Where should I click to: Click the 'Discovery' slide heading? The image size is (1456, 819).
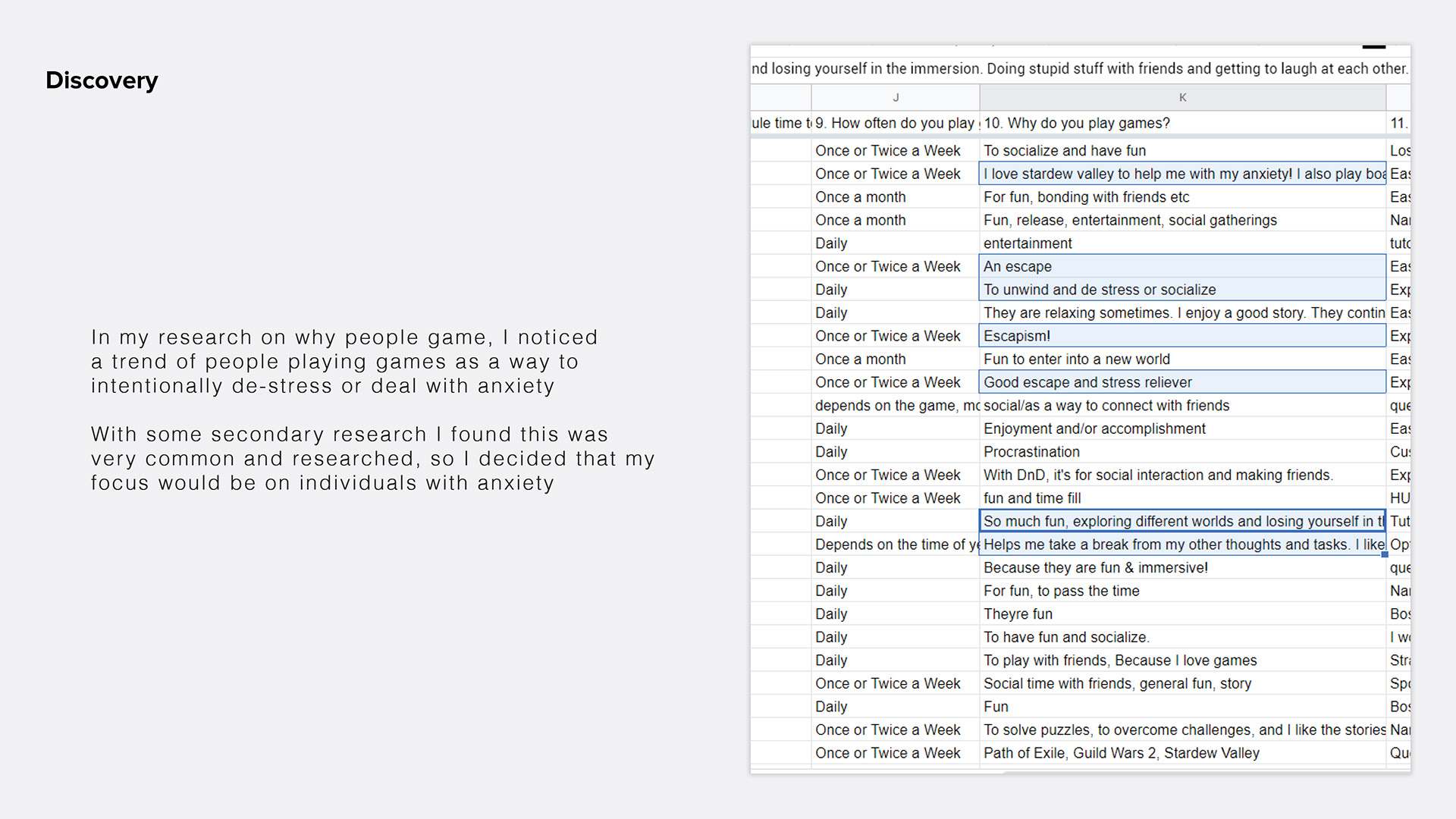tap(102, 80)
